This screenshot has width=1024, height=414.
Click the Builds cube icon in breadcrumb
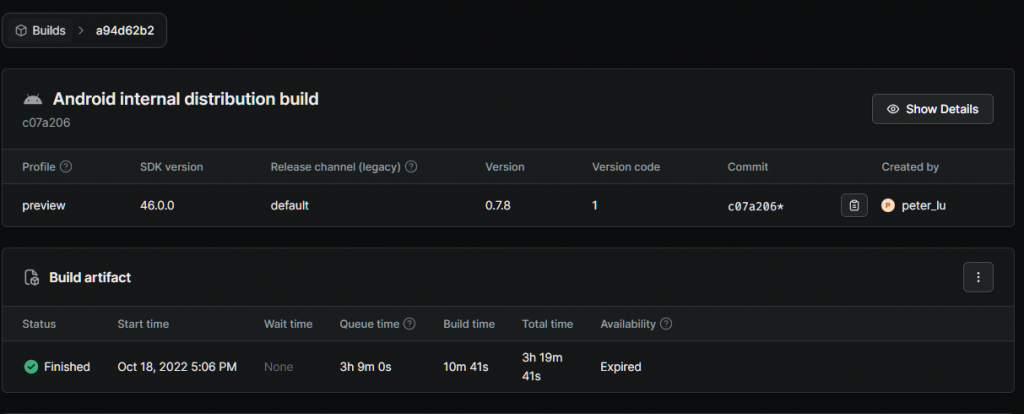pyautogui.click(x=21, y=31)
